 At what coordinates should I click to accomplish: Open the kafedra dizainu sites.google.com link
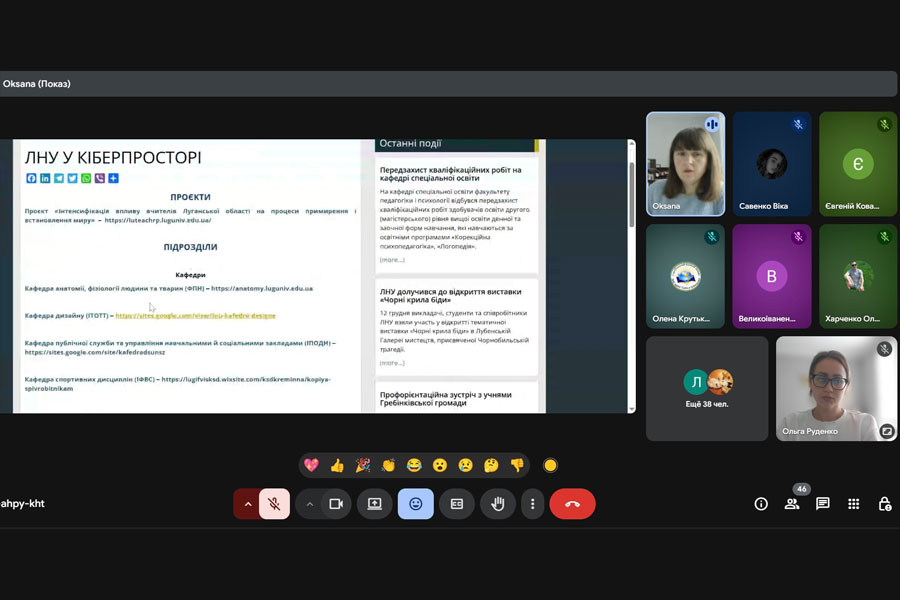[x=196, y=315]
